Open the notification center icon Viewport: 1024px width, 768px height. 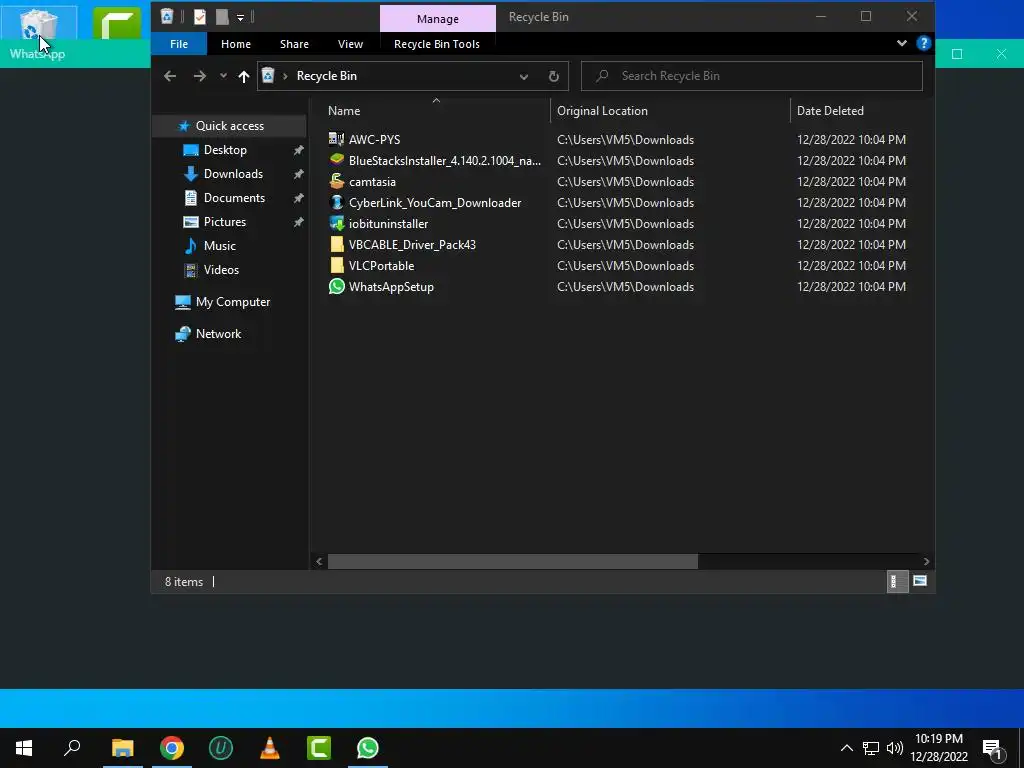click(x=992, y=748)
